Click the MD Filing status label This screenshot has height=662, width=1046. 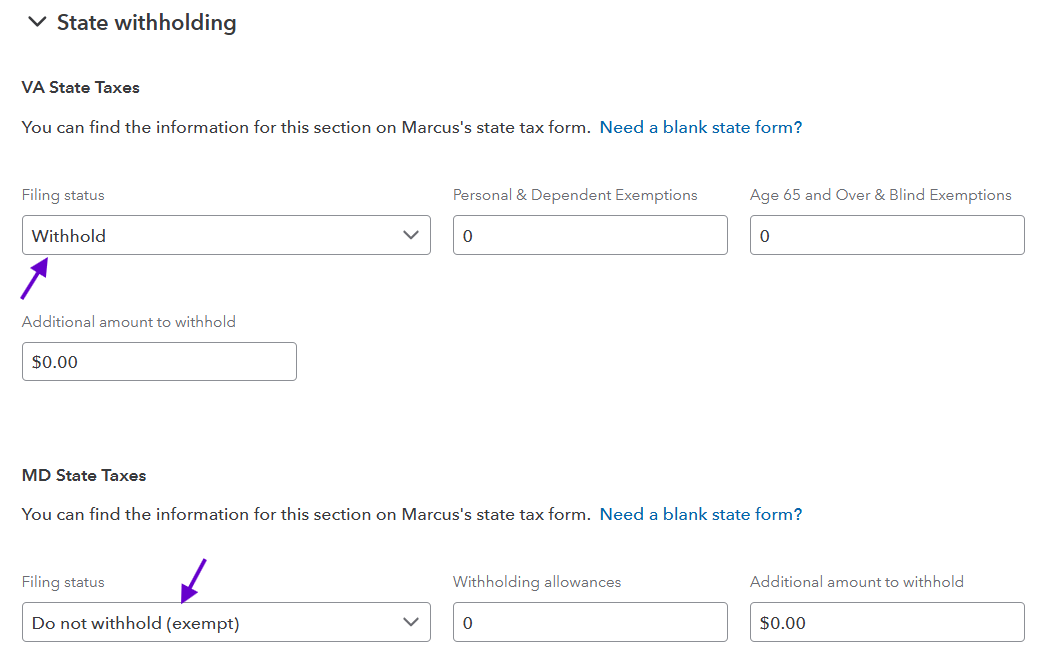63,582
